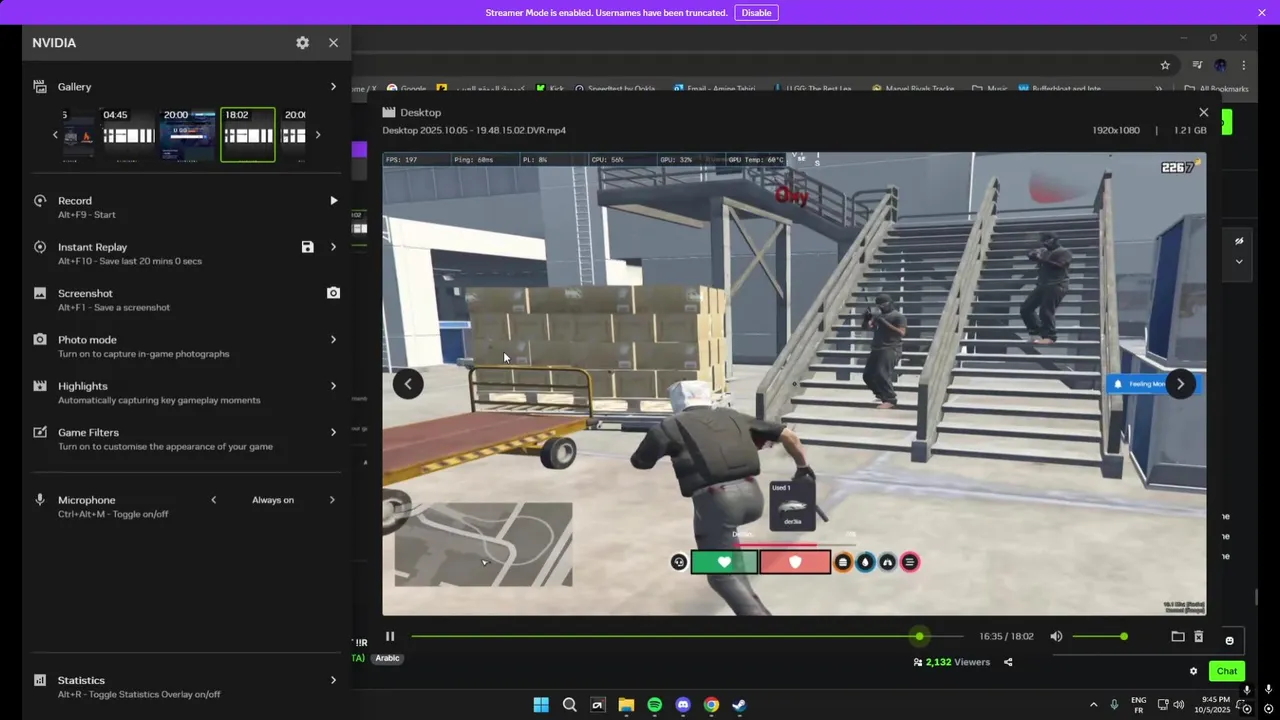Save the Instant Replay clip icon
Viewport: 1280px width, 720px height.
click(x=307, y=247)
